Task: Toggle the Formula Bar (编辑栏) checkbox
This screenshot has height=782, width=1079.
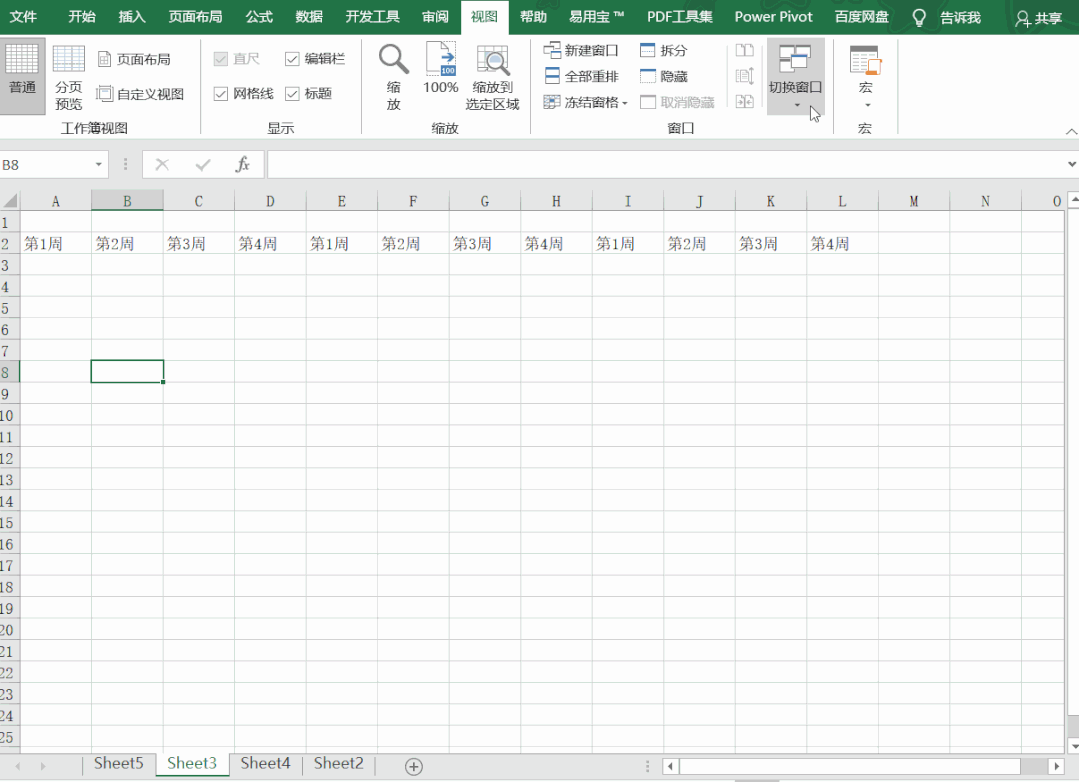Action: point(292,59)
